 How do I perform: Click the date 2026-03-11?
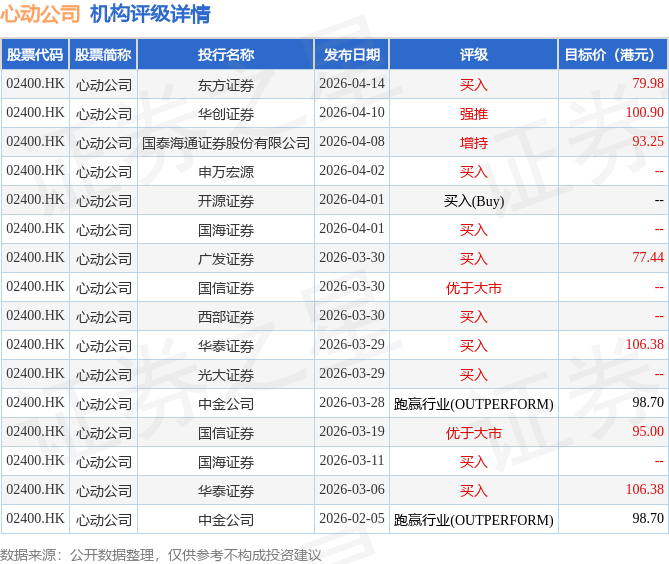[x=352, y=461]
